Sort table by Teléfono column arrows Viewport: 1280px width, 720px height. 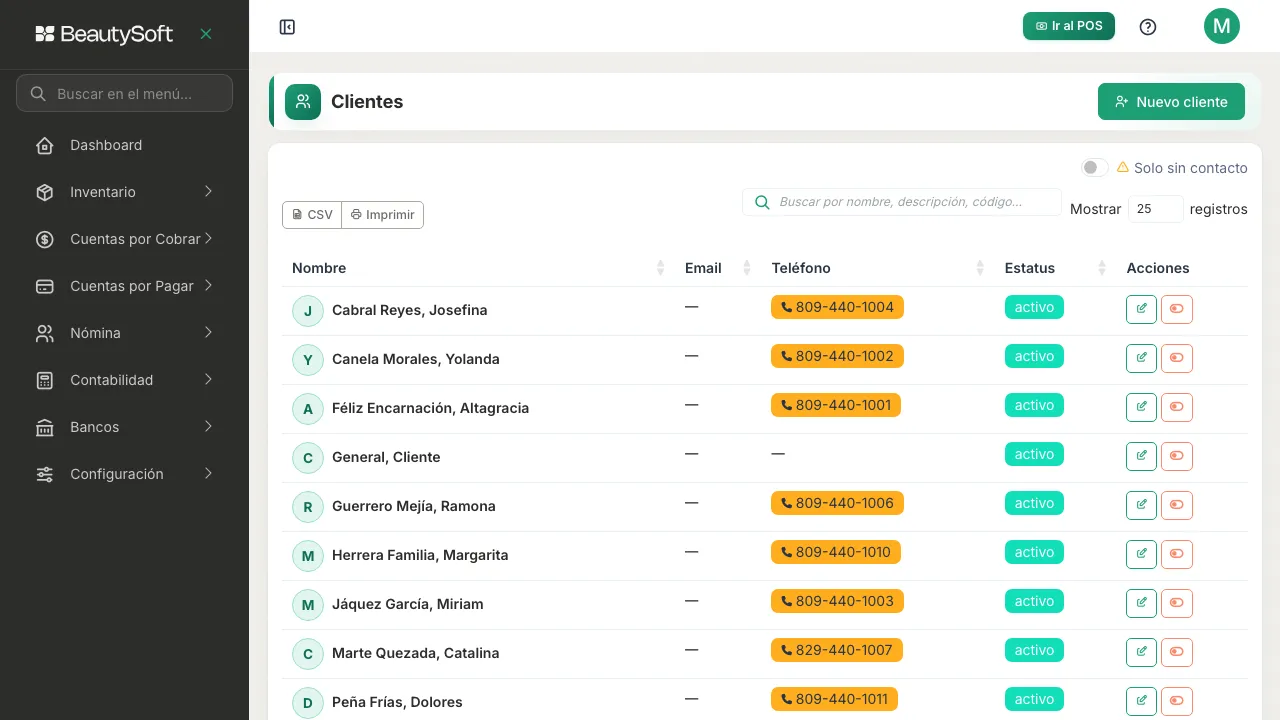click(x=980, y=268)
